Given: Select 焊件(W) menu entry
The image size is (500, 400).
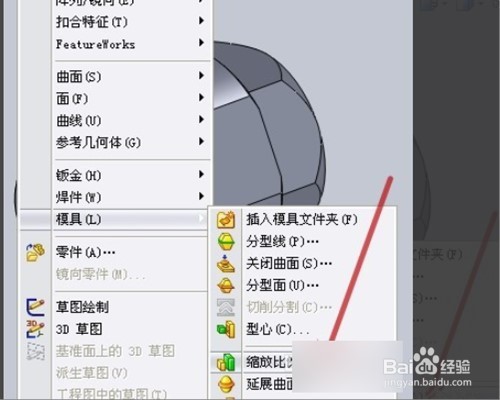Looking at the screenshot, I should pos(132,197).
